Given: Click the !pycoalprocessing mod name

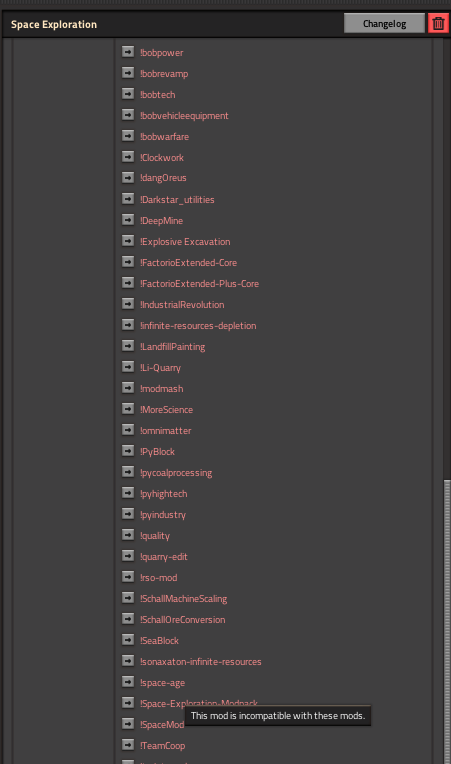Looking at the screenshot, I should point(176,473).
